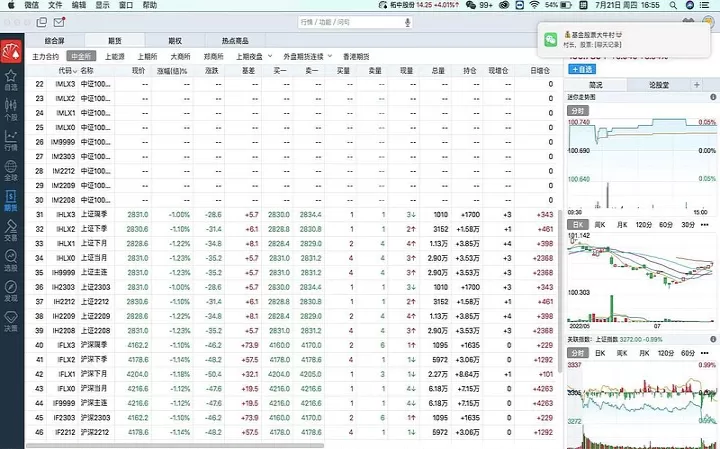Select the 大商所 exchange filter
The image size is (720, 449).
(x=180, y=56)
